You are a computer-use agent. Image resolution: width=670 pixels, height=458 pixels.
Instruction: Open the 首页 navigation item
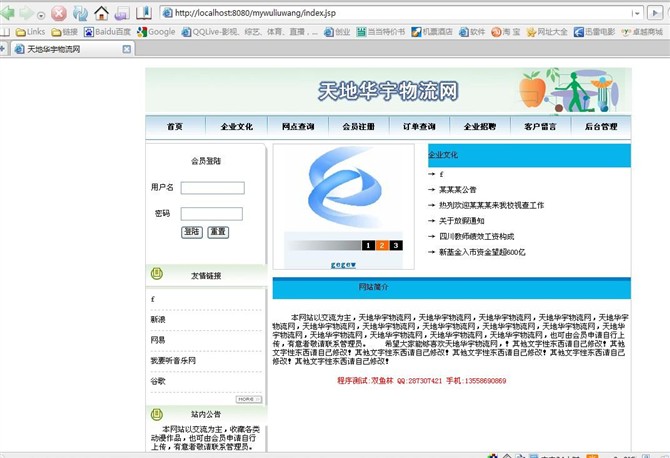coord(175,126)
